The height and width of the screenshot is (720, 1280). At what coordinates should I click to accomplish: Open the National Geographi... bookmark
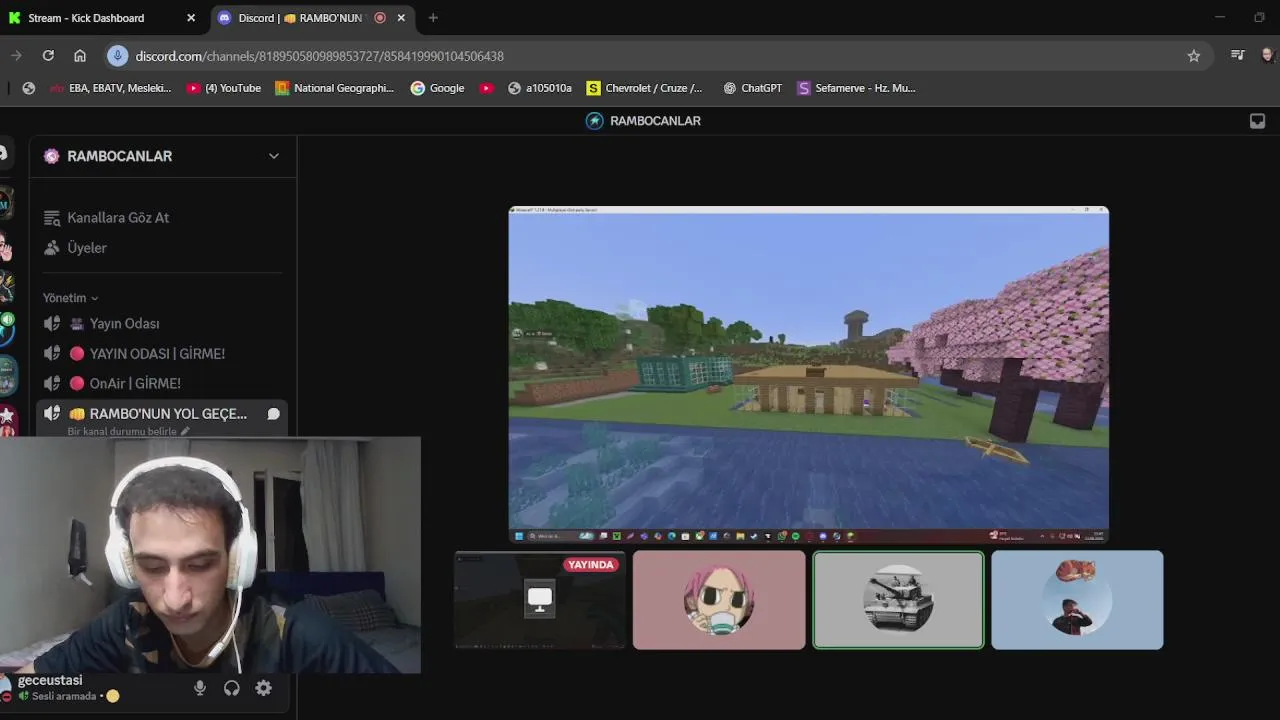click(335, 88)
